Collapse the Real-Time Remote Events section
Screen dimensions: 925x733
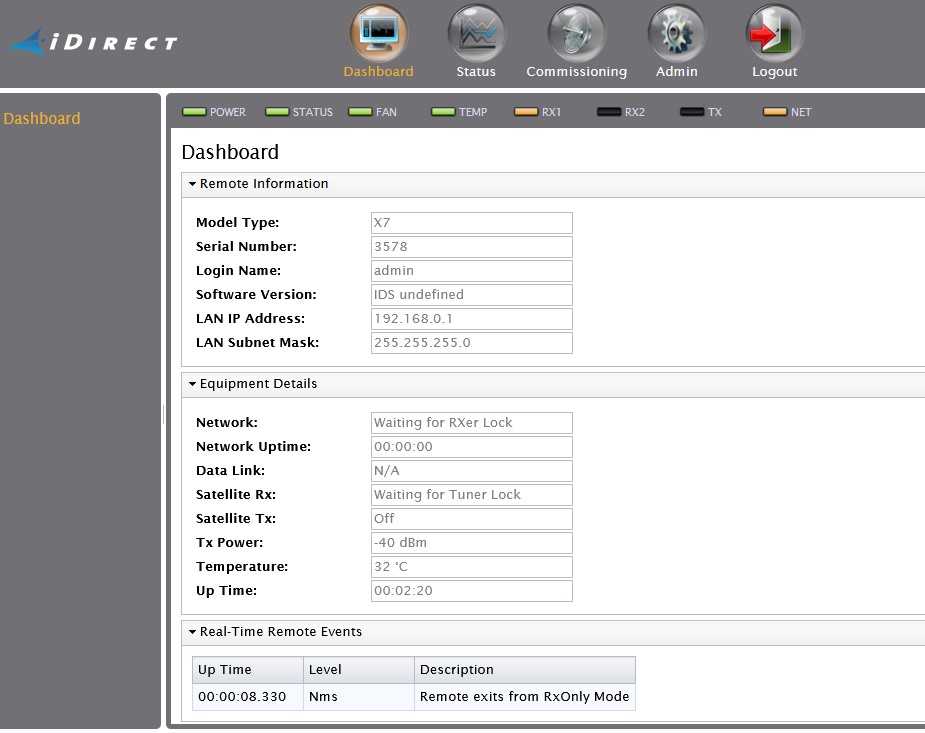click(x=192, y=632)
